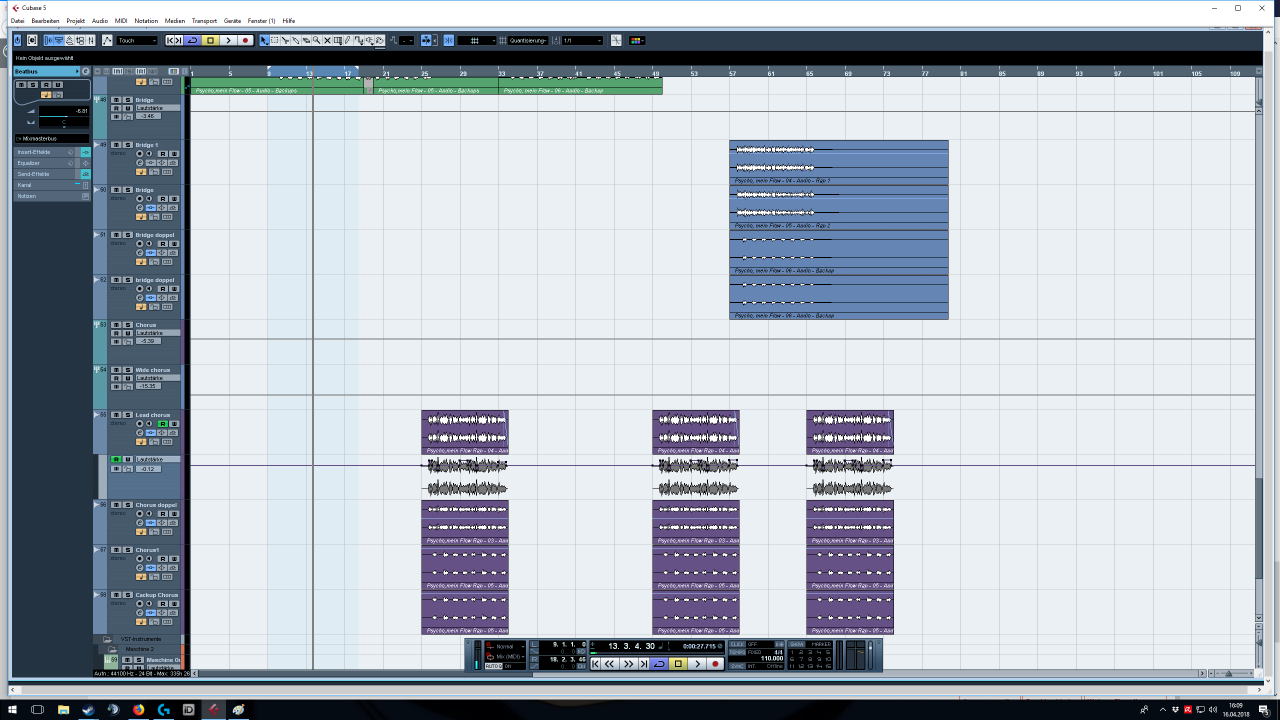The height and width of the screenshot is (720, 1280).
Task: Open the Windows Start menu
Action: point(13,709)
